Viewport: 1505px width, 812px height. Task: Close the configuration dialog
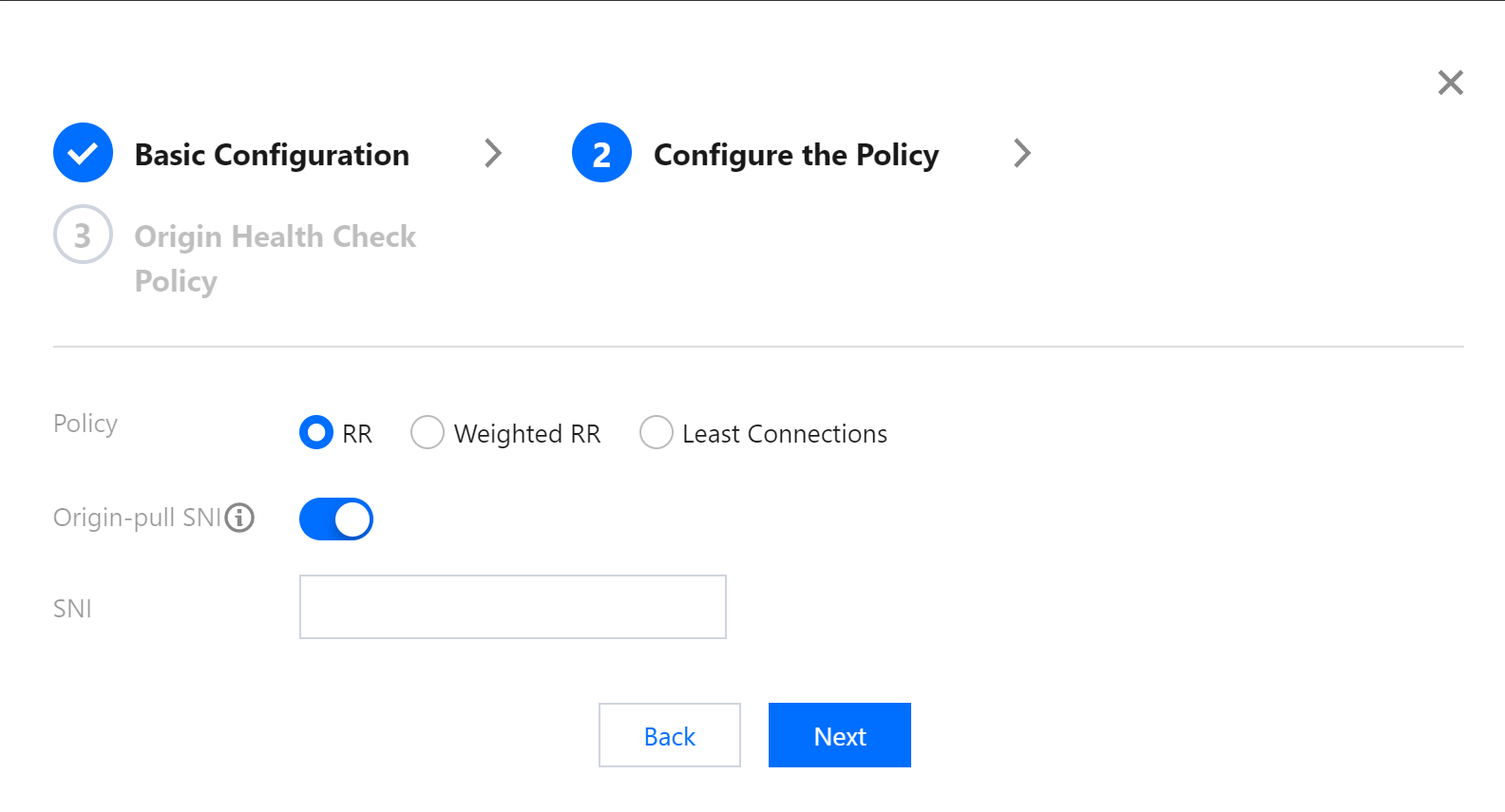[x=1450, y=83]
